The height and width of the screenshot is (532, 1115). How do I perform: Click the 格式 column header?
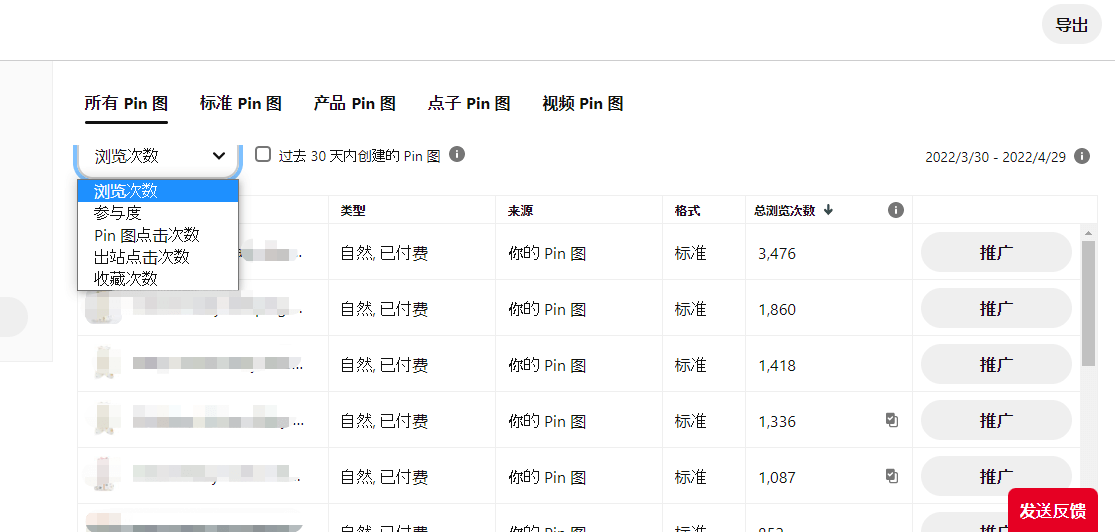point(688,211)
